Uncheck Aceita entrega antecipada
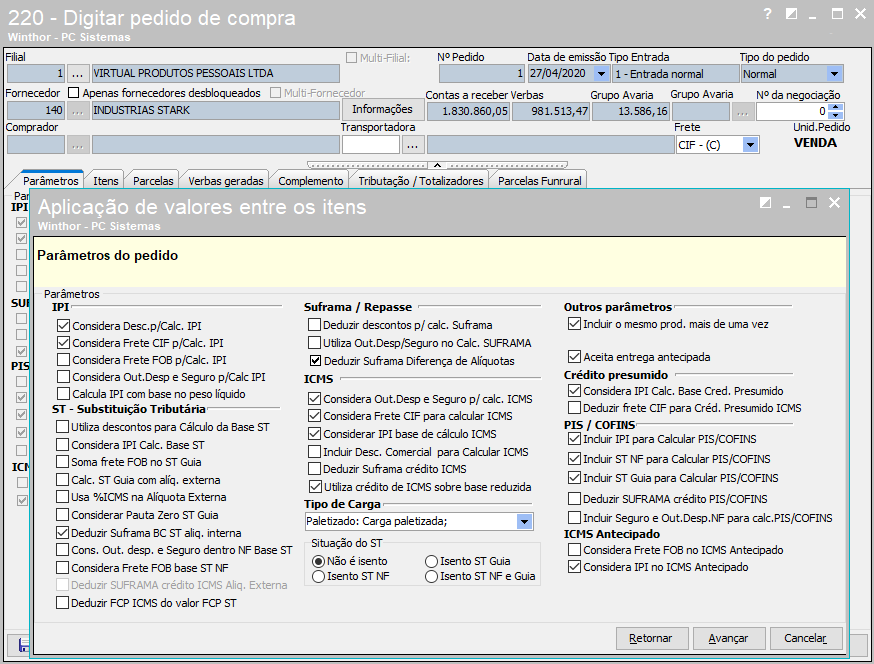The height and width of the screenshot is (664, 874). (x=574, y=357)
